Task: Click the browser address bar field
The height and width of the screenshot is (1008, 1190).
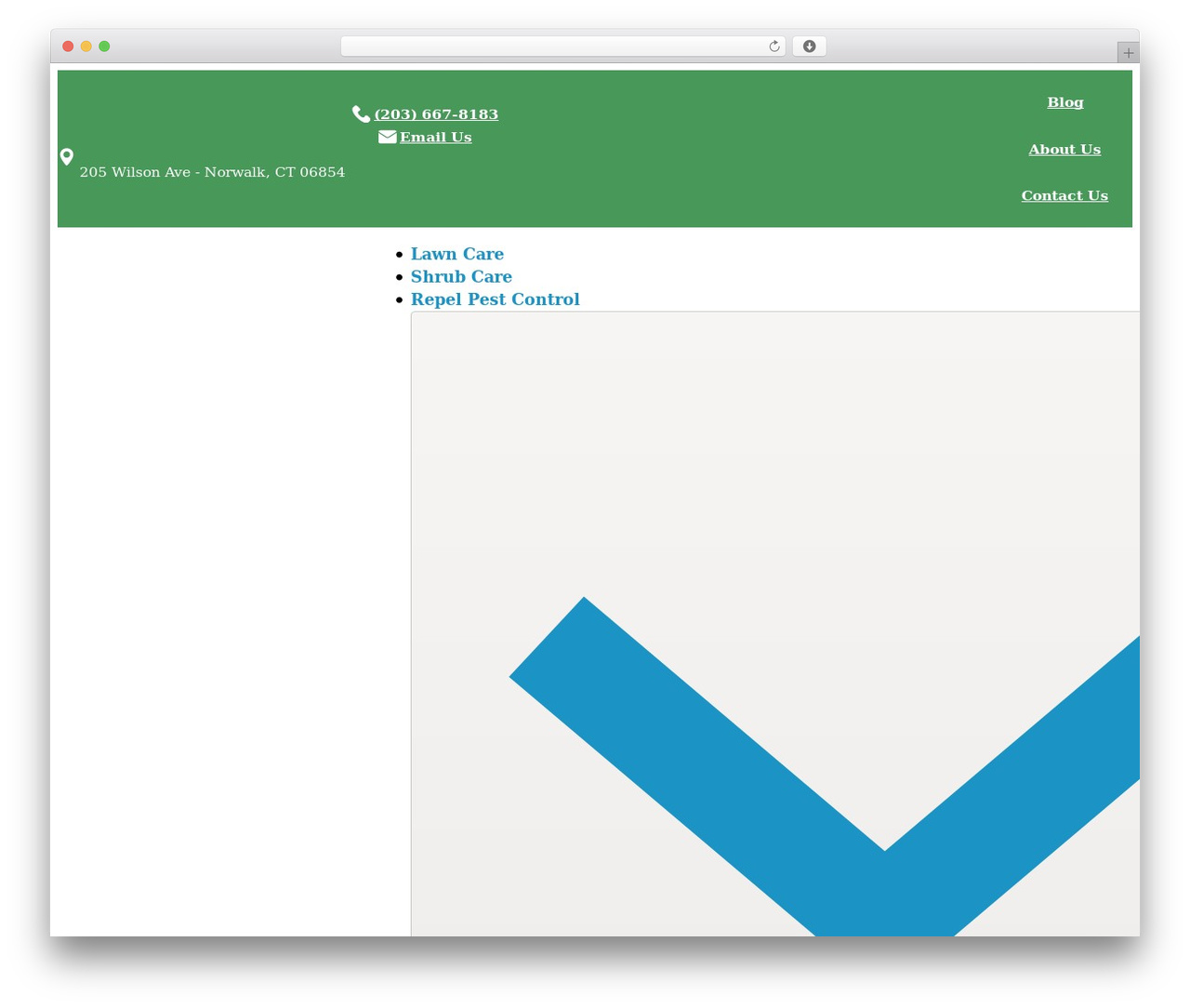Action: pos(563,46)
